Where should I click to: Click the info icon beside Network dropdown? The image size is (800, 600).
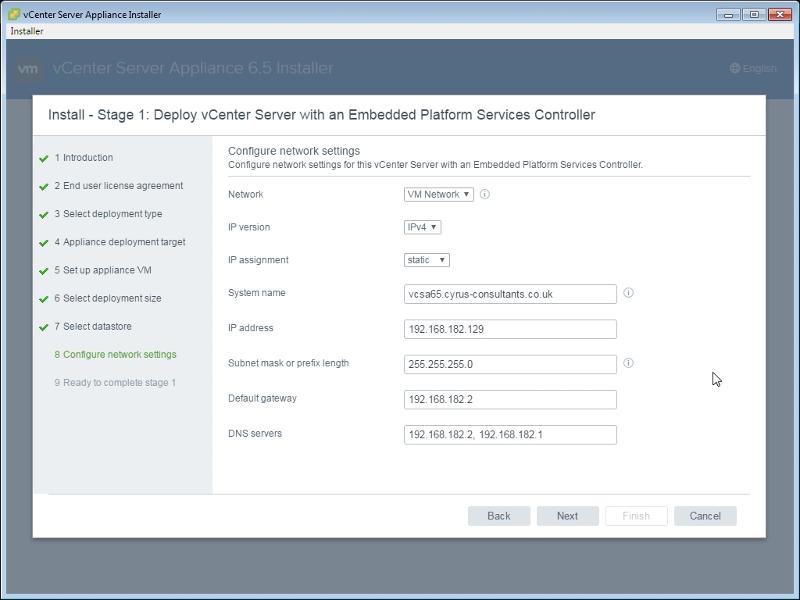point(485,194)
